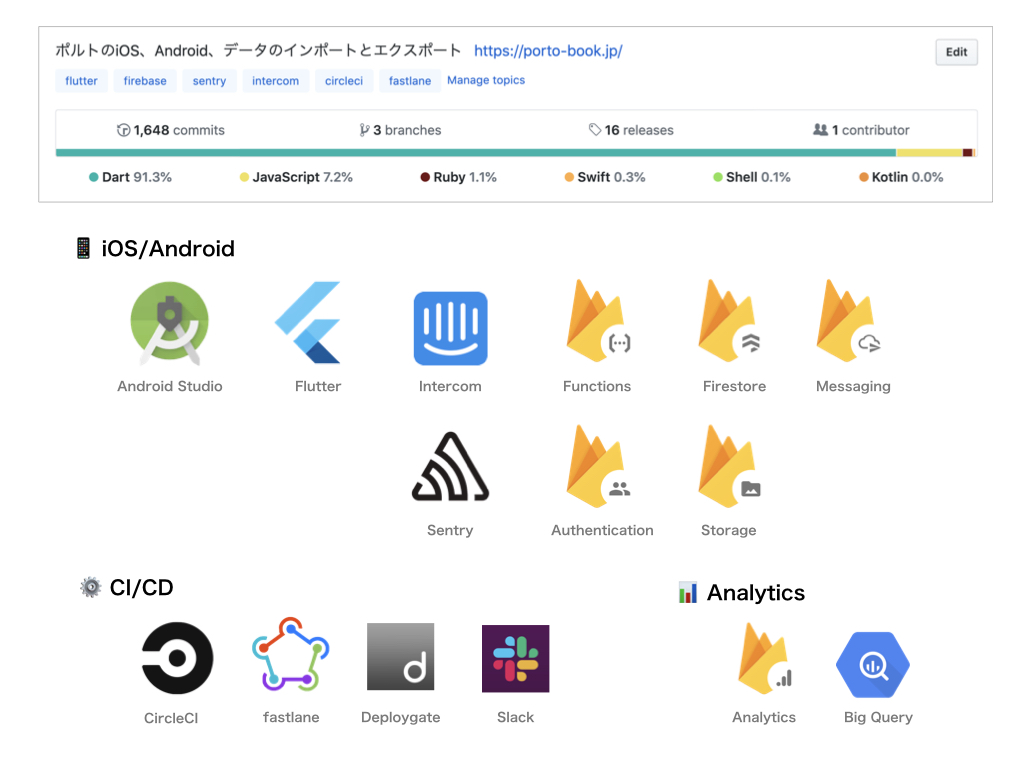Click the Android Studio logo icon
Viewport: 1024px width, 768px height.
[x=170, y=323]
